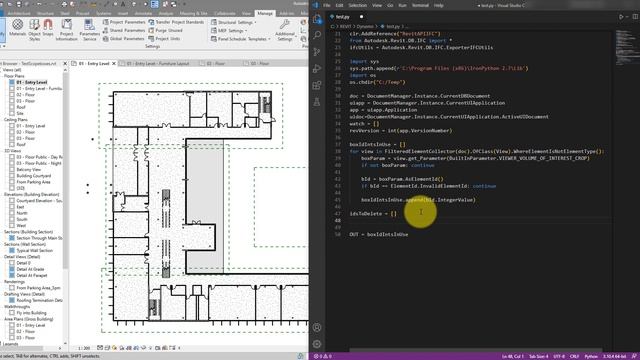Open Shared Parameters

[124, 30]
